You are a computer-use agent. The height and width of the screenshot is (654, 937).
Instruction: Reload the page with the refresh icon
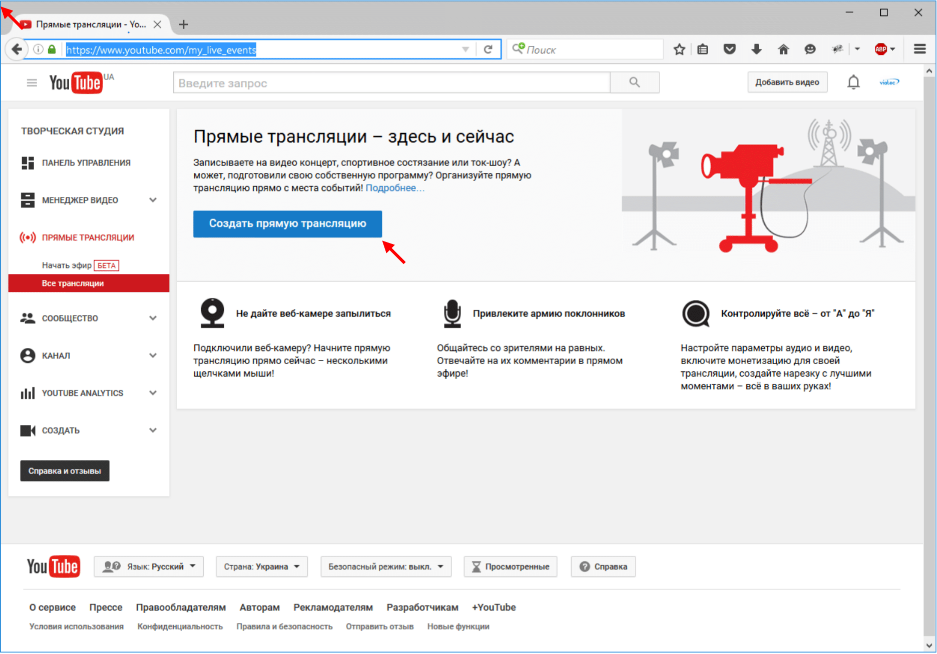tap(488, 50)
